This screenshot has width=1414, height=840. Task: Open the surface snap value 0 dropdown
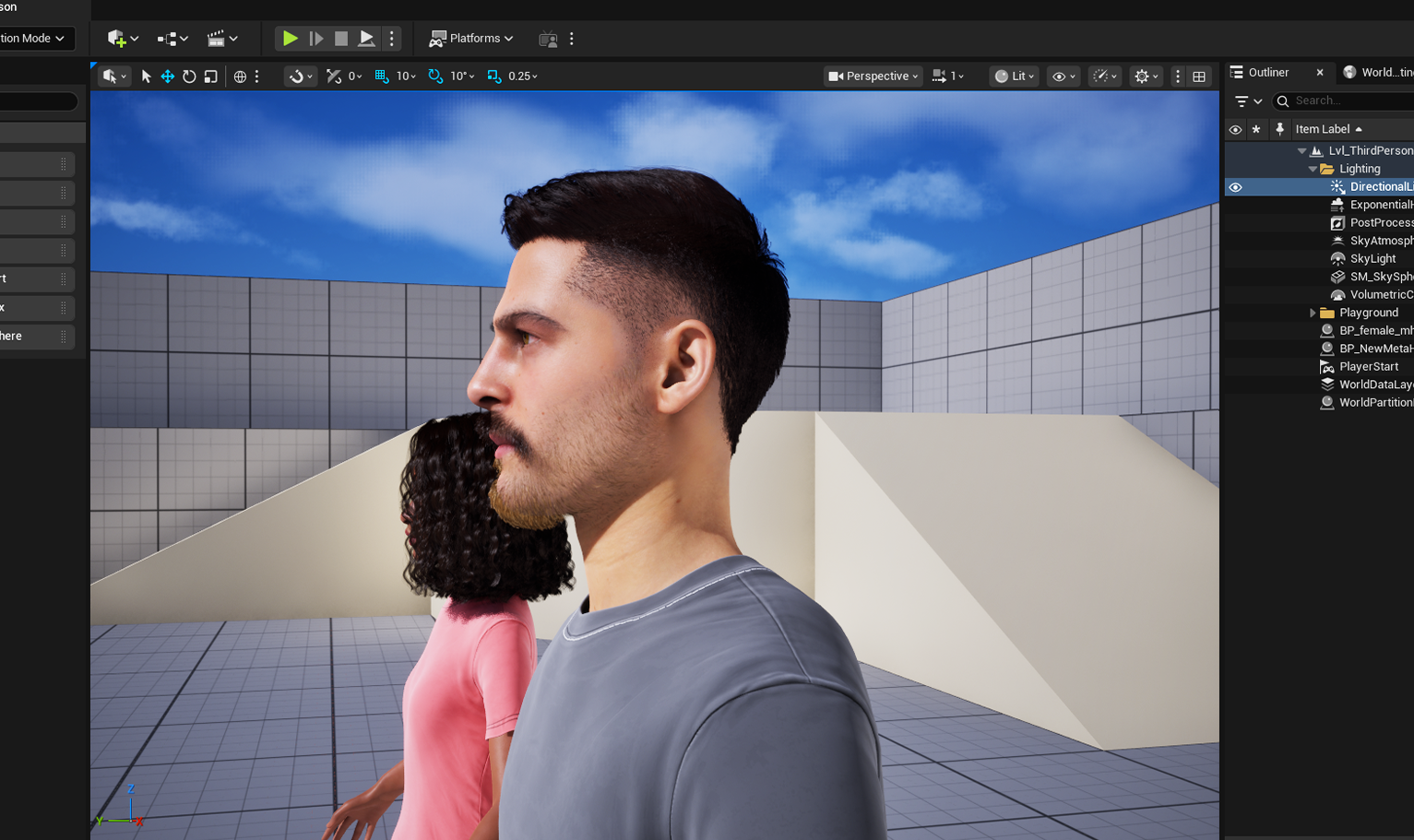355,77
